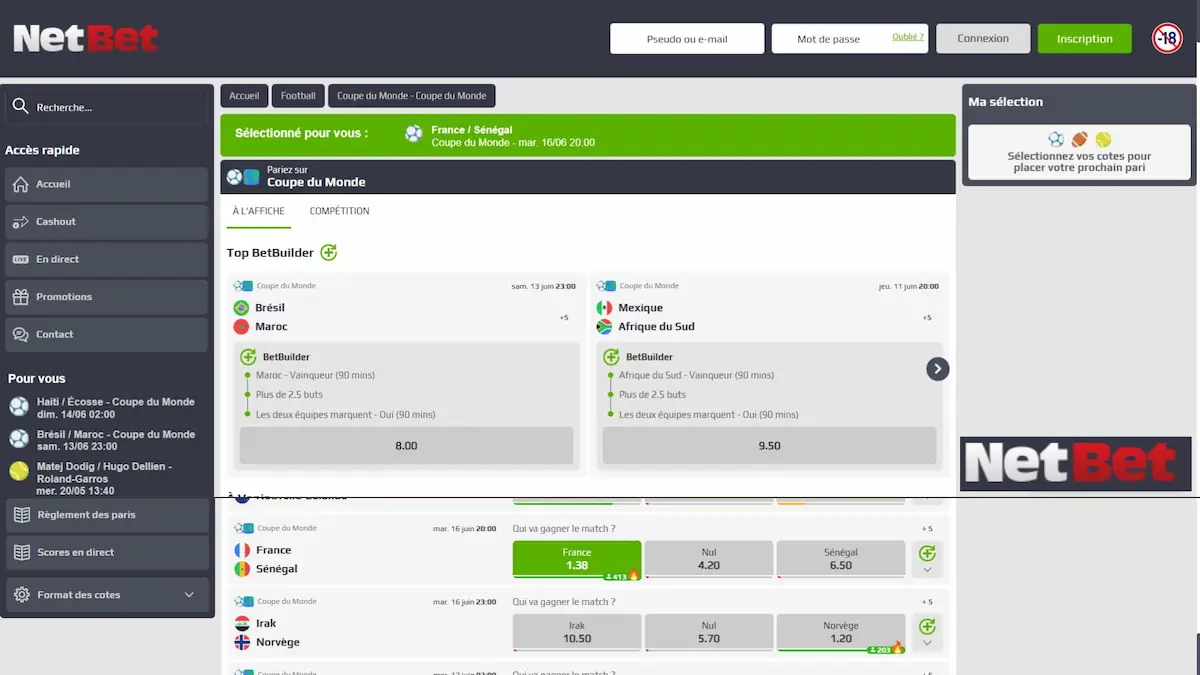1200x675 pixels.
Task: Click the Norvège flag icon in match list
Action: [242, 642]
